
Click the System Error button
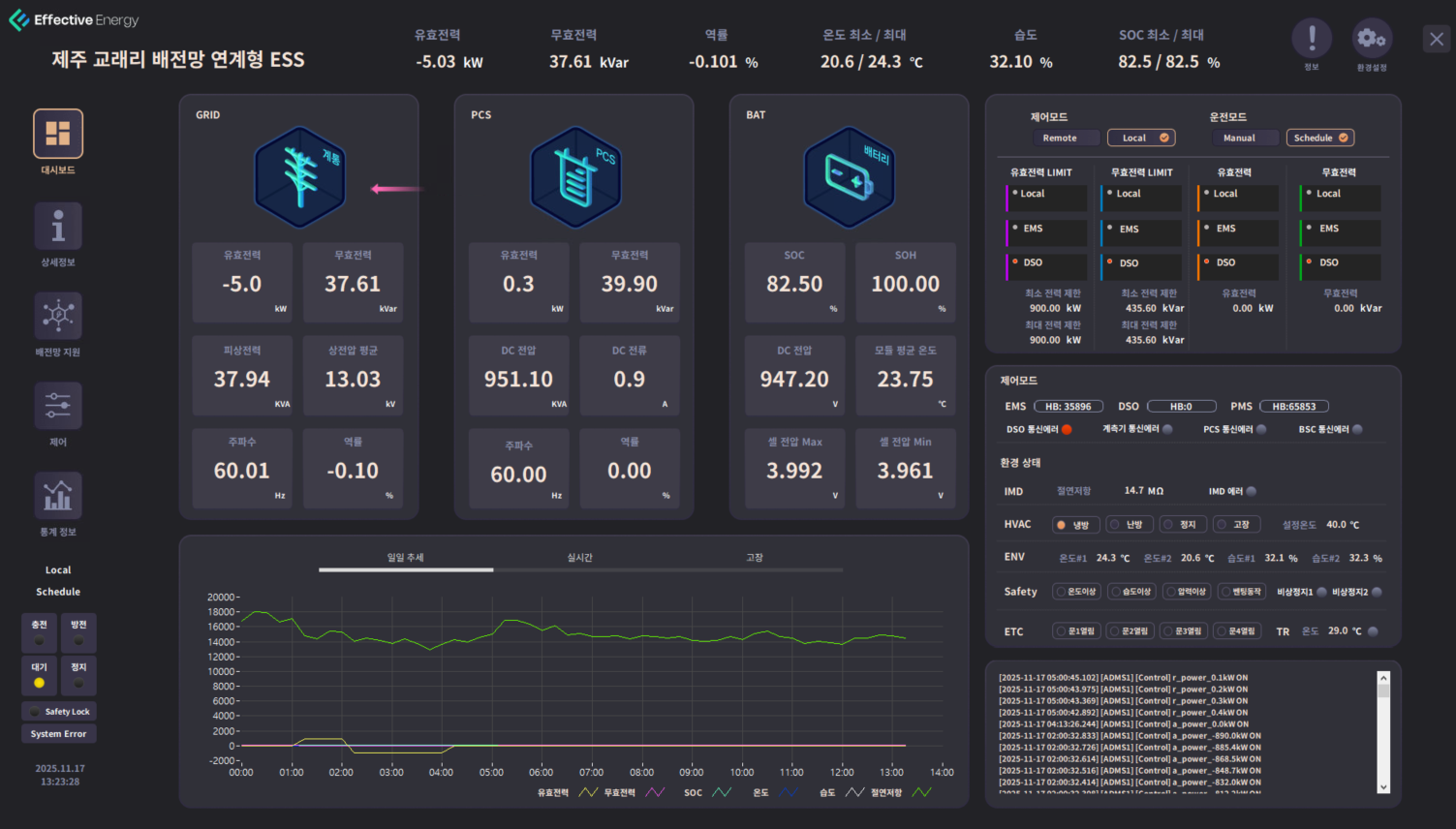(58, 734)
